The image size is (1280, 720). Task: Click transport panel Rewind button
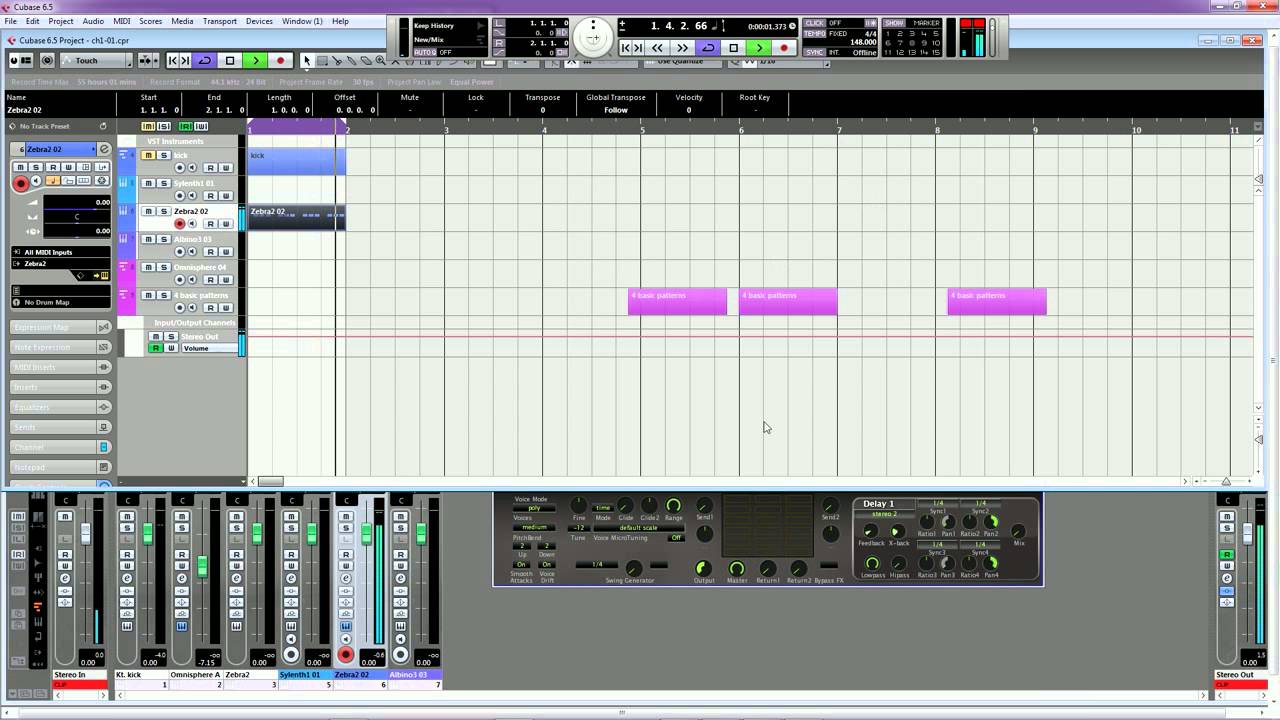pyautogui.click(x=657, y=47)
